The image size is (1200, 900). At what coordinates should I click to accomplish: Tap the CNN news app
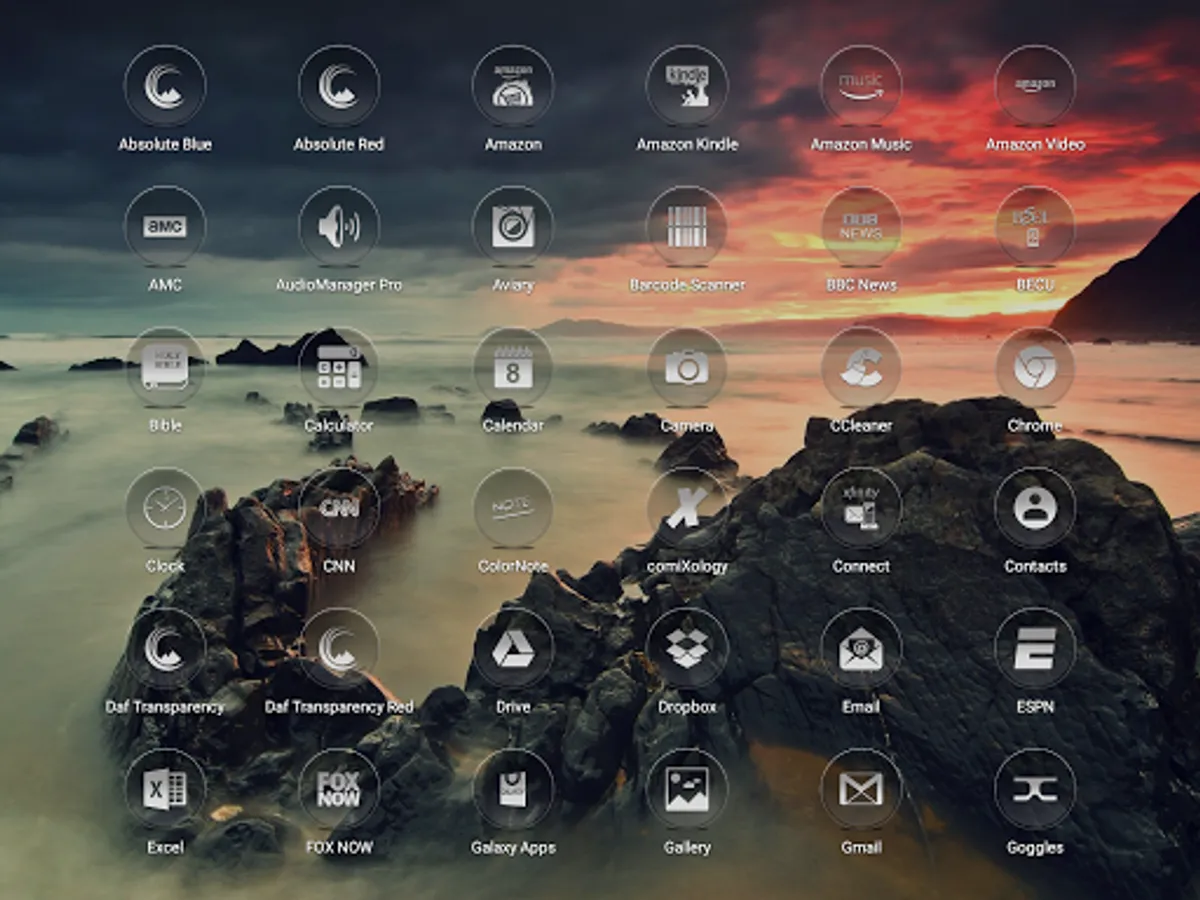[339, 509]
